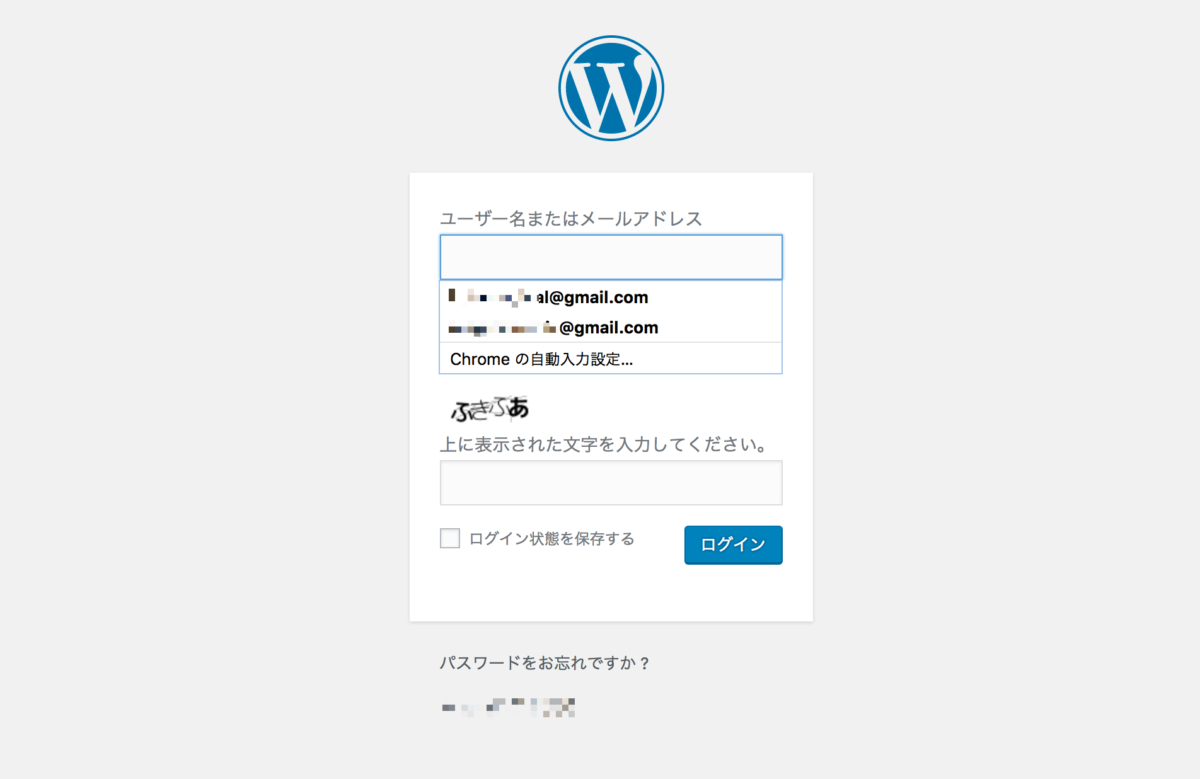This screenshot has height=779, width=1200.
Task: Focus the captcha text input box
Action: pos(611,483)
